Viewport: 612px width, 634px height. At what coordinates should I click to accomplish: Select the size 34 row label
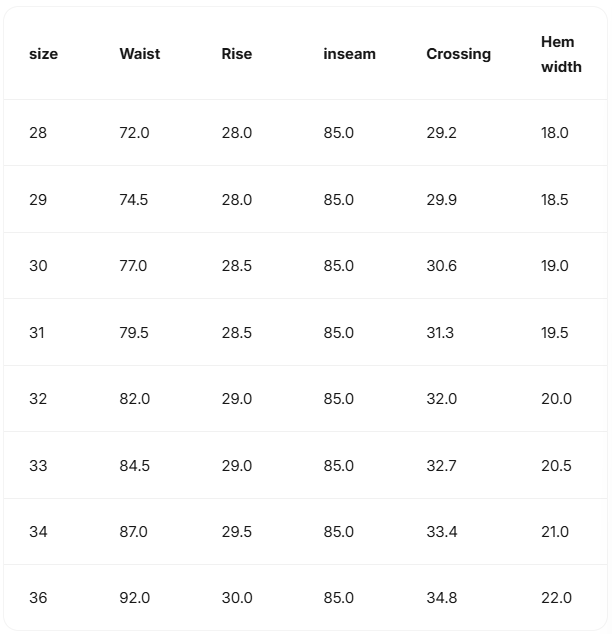click(x=38, y=532)
